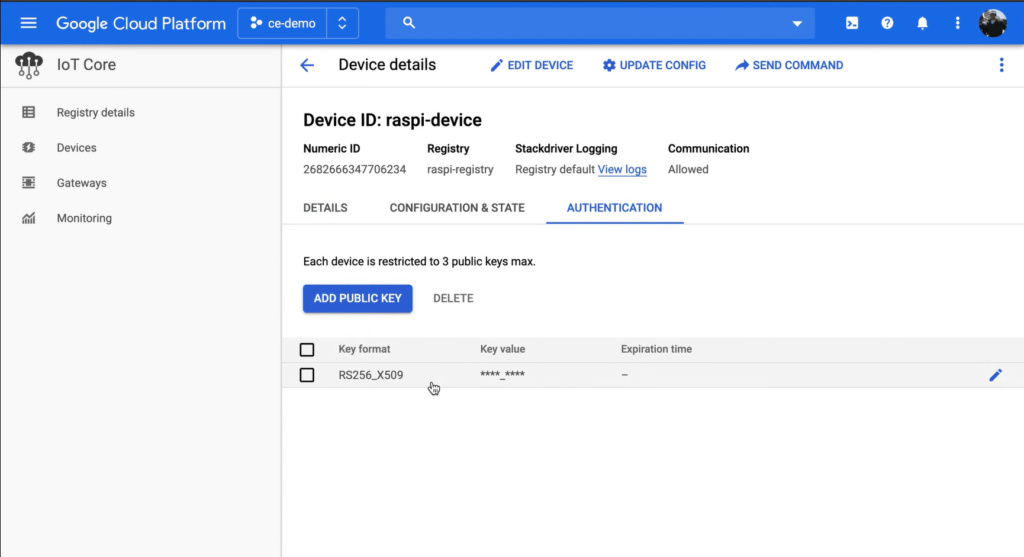Go to Devices in sidebar
The height and width of the screenshot is (557, 1024).
click(x=76, y=148)
